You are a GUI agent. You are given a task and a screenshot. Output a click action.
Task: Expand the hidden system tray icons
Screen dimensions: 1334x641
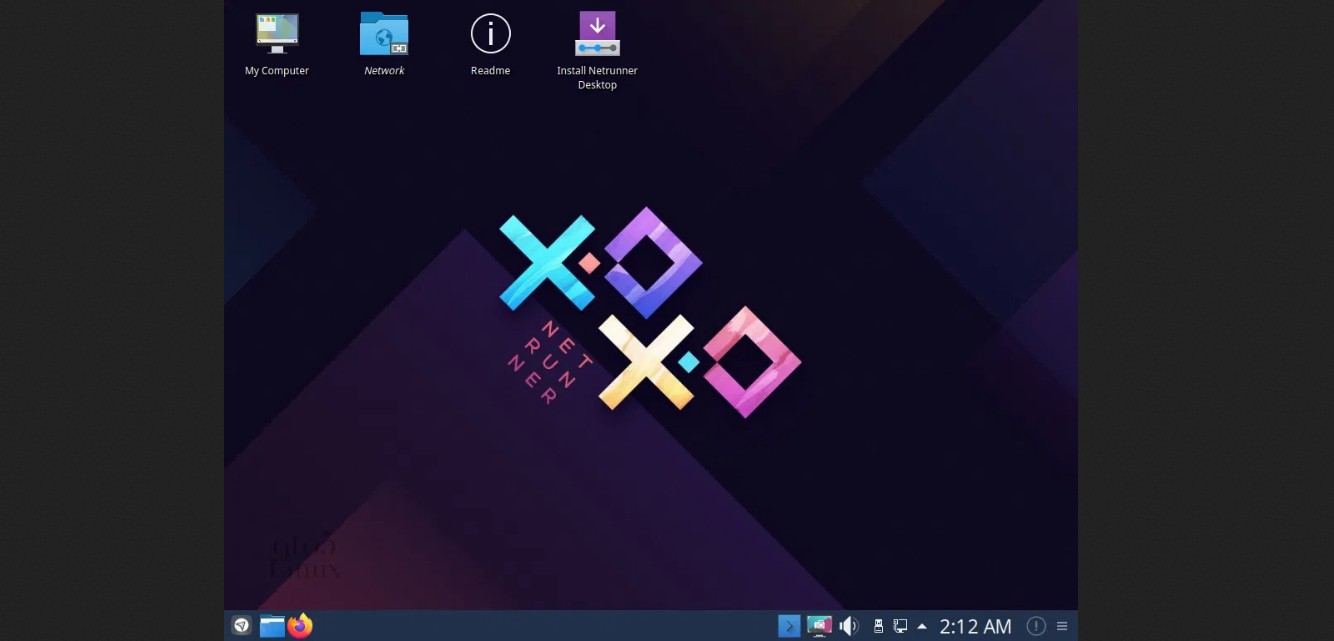922,627
